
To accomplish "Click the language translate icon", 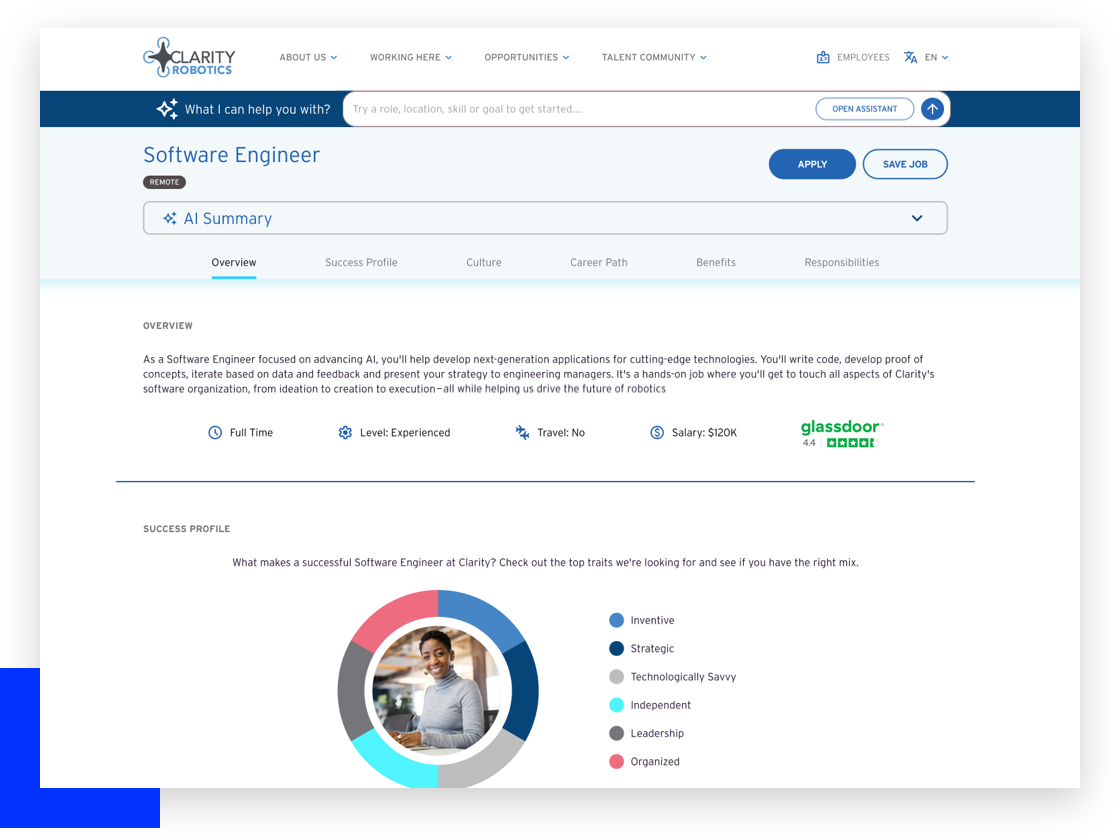I will point(910,58).
